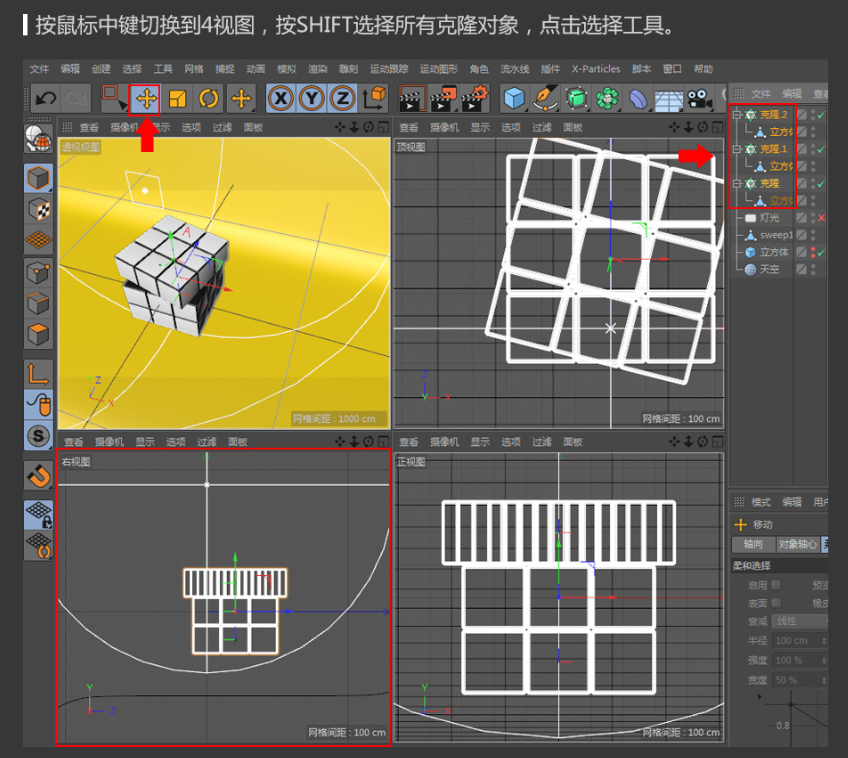Select the Scale tool icon
Viewport: 848px width, 758px height.
[x=177, y=98]
